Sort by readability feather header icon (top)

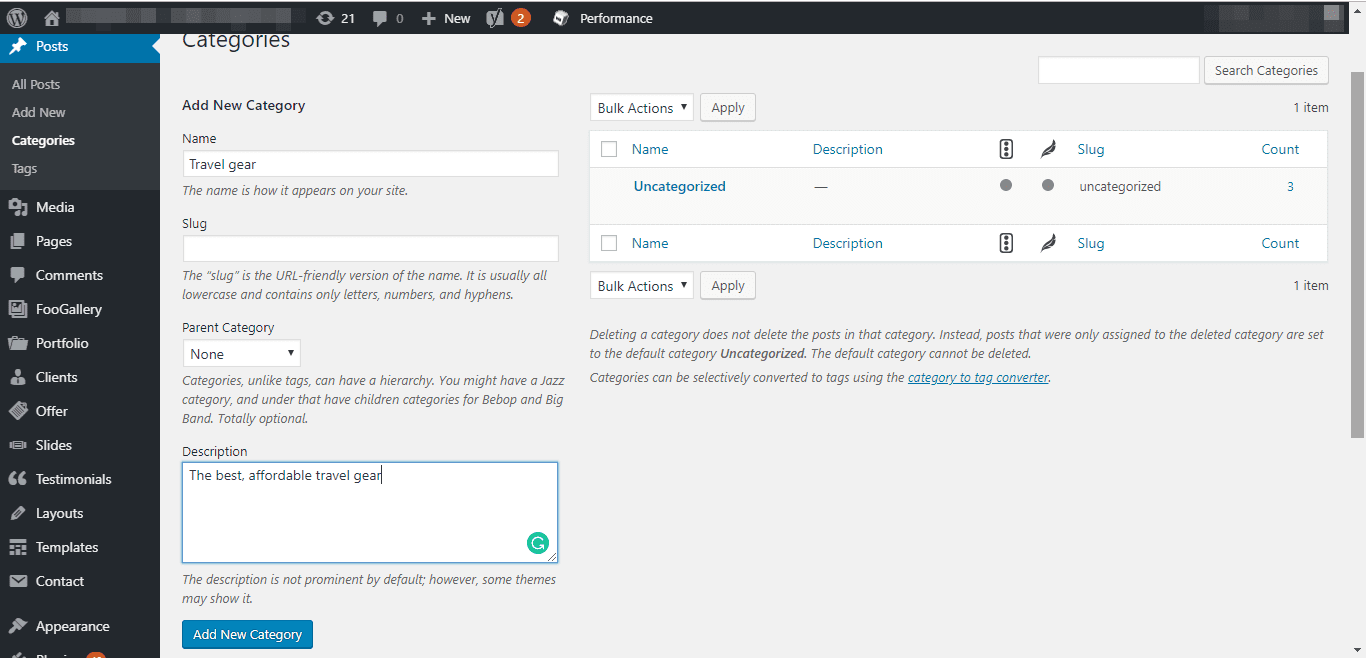pyautogui.click(x=1048, y=149)
